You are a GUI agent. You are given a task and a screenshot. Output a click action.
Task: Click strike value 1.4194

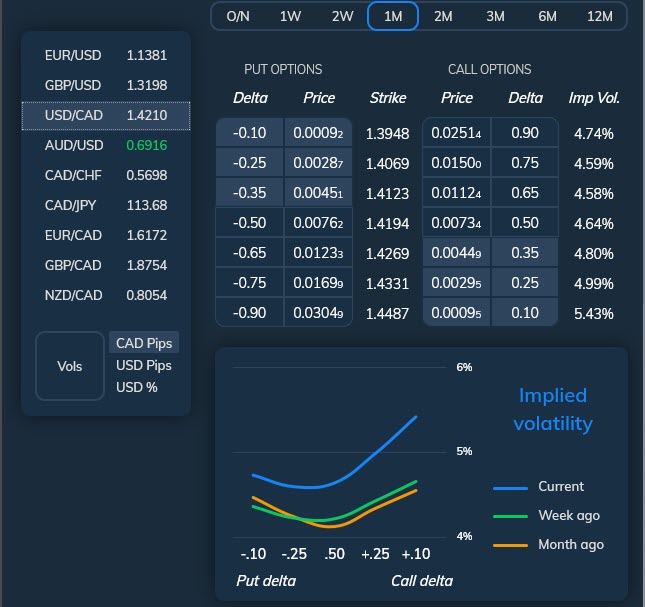pos(387,224)
